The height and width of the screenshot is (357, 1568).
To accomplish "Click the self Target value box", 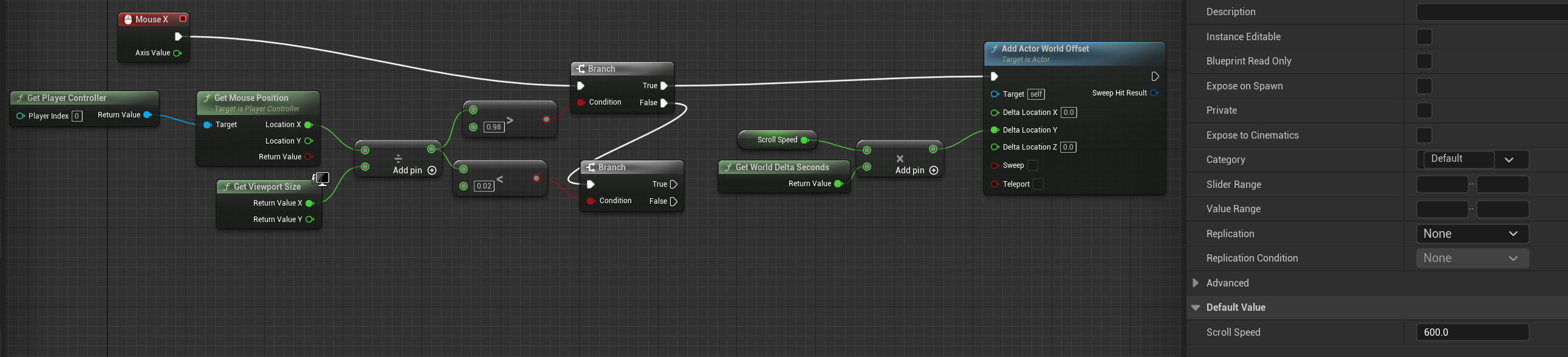I will tap(1036, 94).
